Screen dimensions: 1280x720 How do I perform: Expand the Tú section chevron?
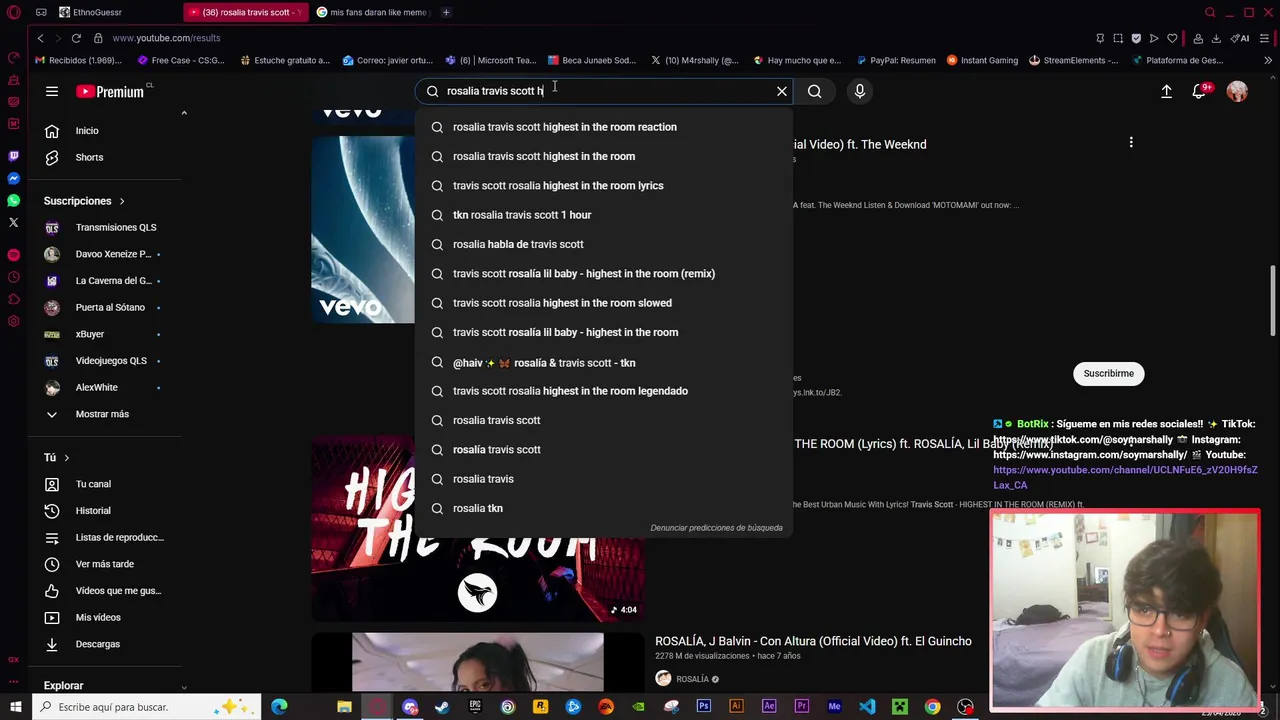pyautogui.click(x=66, y=458)
